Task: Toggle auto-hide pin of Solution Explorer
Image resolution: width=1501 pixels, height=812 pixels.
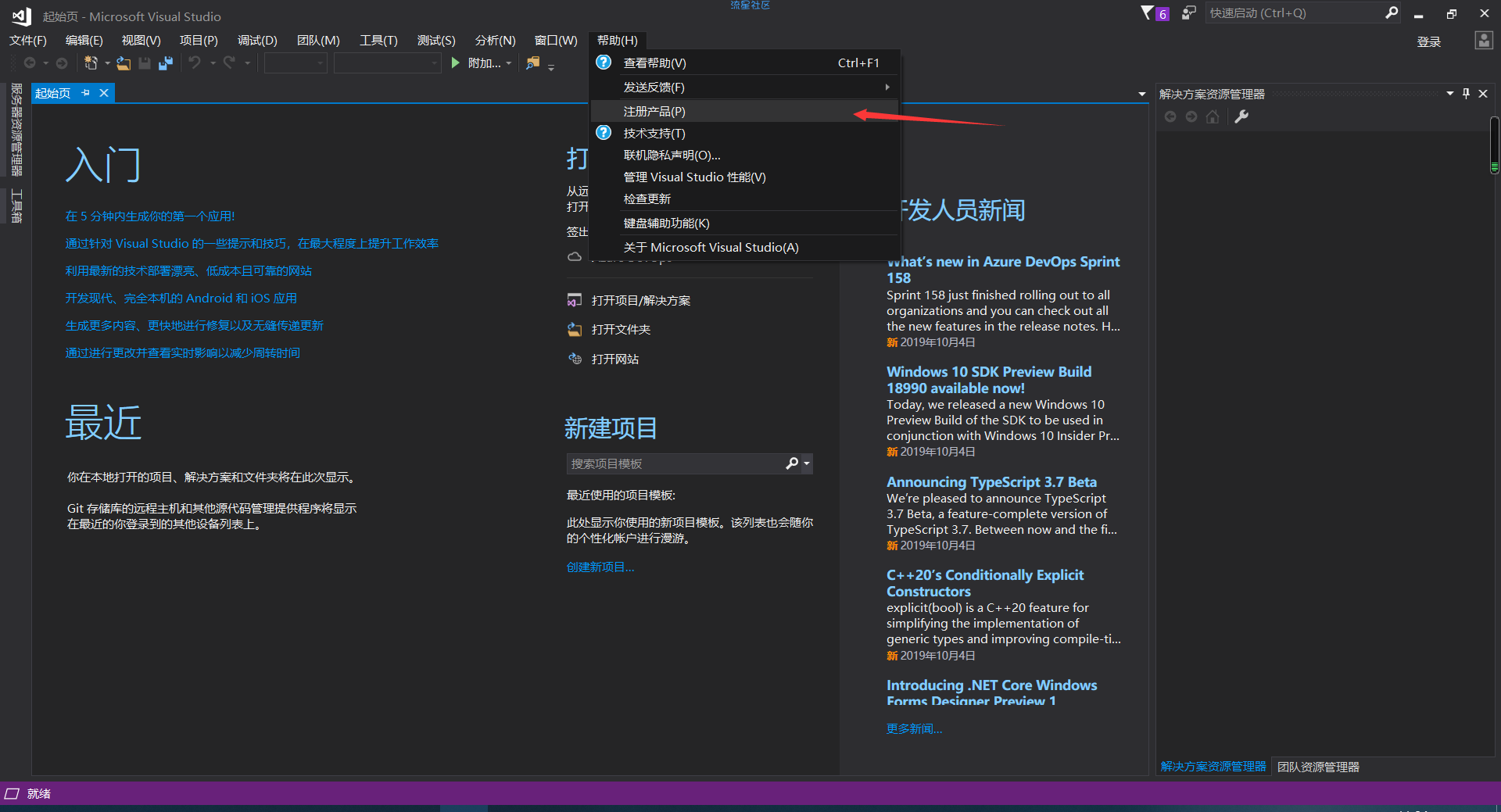Action: tap(1466, 94)
